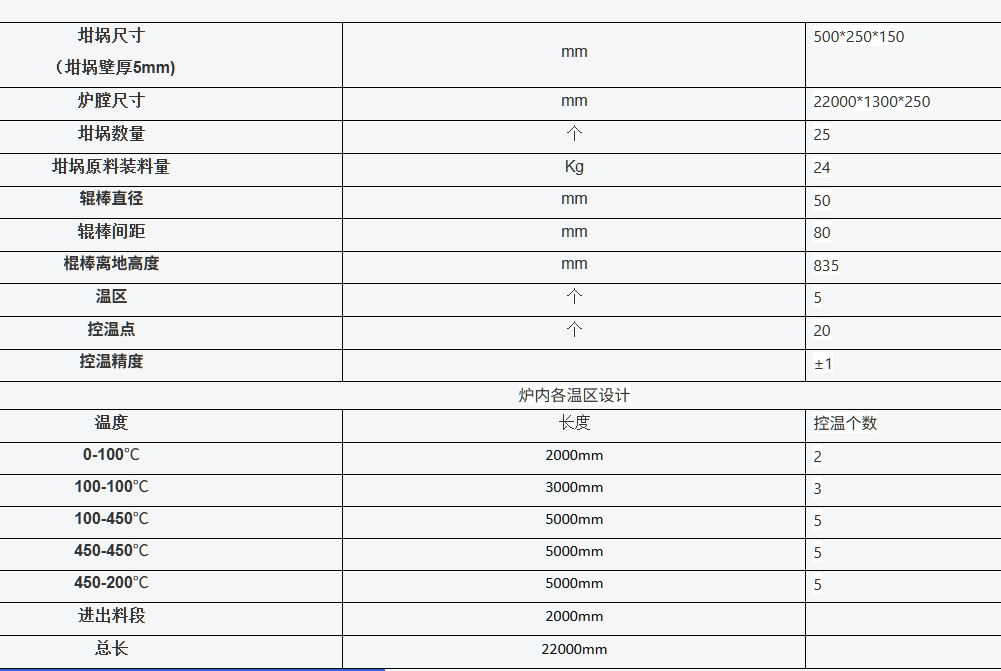The width and height of the screenshot is (1001, 671).
Task: Select the 22000*1300*250 furnace size value
Action: pos(872,102)
